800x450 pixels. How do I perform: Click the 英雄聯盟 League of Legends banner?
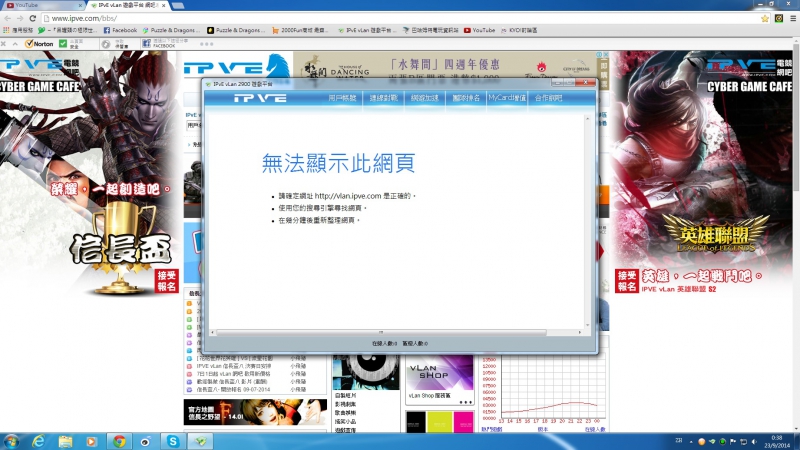716,234
